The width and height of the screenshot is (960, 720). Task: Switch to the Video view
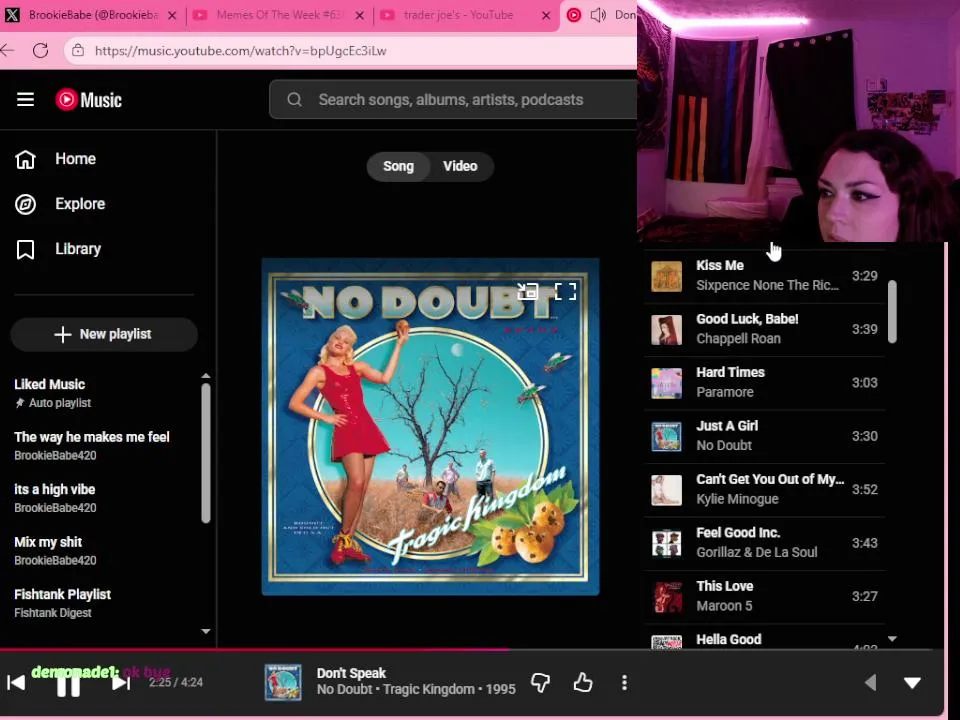(x=460, y=167)
